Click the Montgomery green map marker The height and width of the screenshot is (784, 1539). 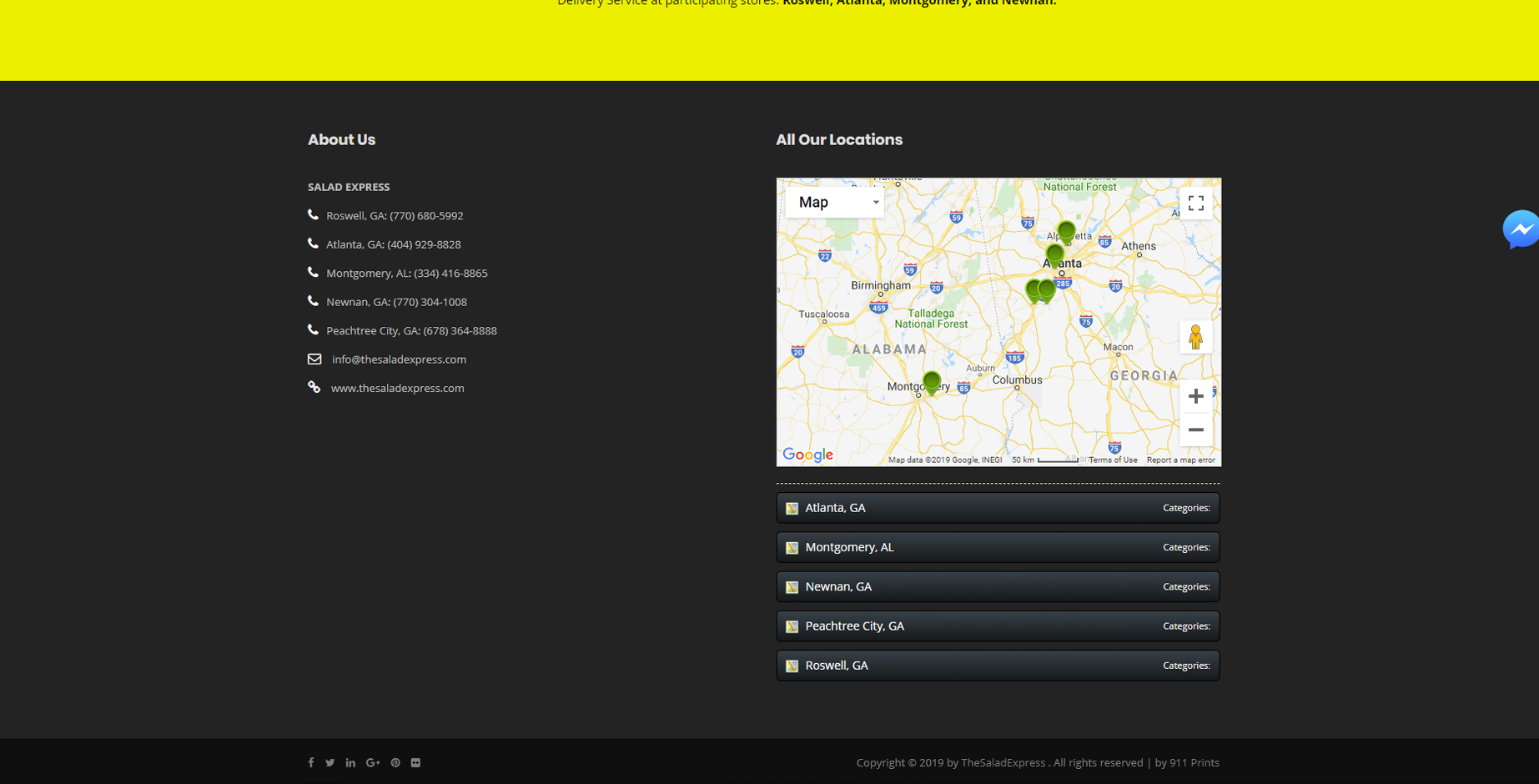932,384
